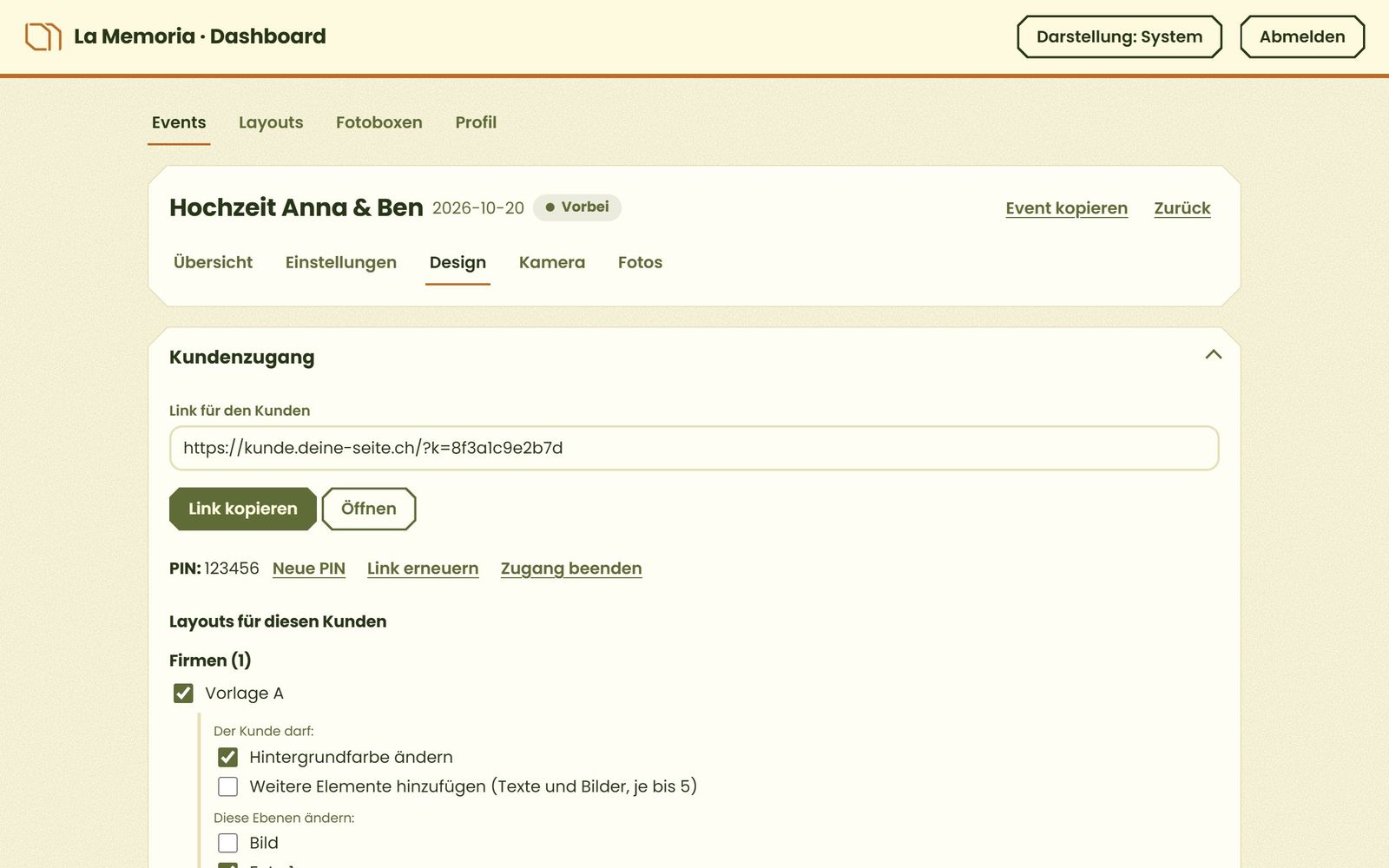Viewport: 1389px width, 868px height.
Task: Select the Übersicht sub-tab
Action: 213,262
